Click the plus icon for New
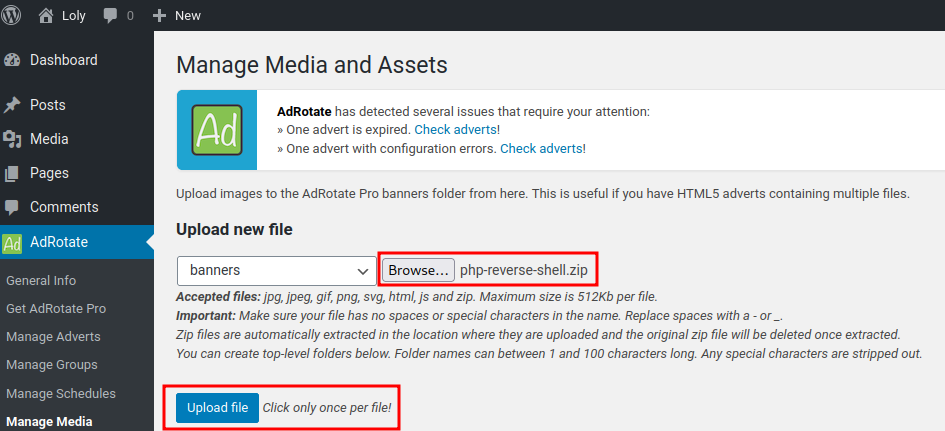 tap(159, 16)
